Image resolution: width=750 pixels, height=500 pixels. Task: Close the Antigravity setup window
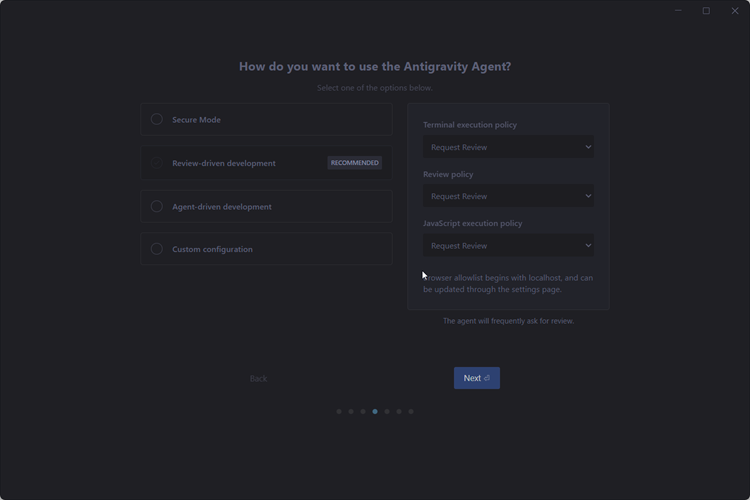pyautogui.click(x=735, y=11)
